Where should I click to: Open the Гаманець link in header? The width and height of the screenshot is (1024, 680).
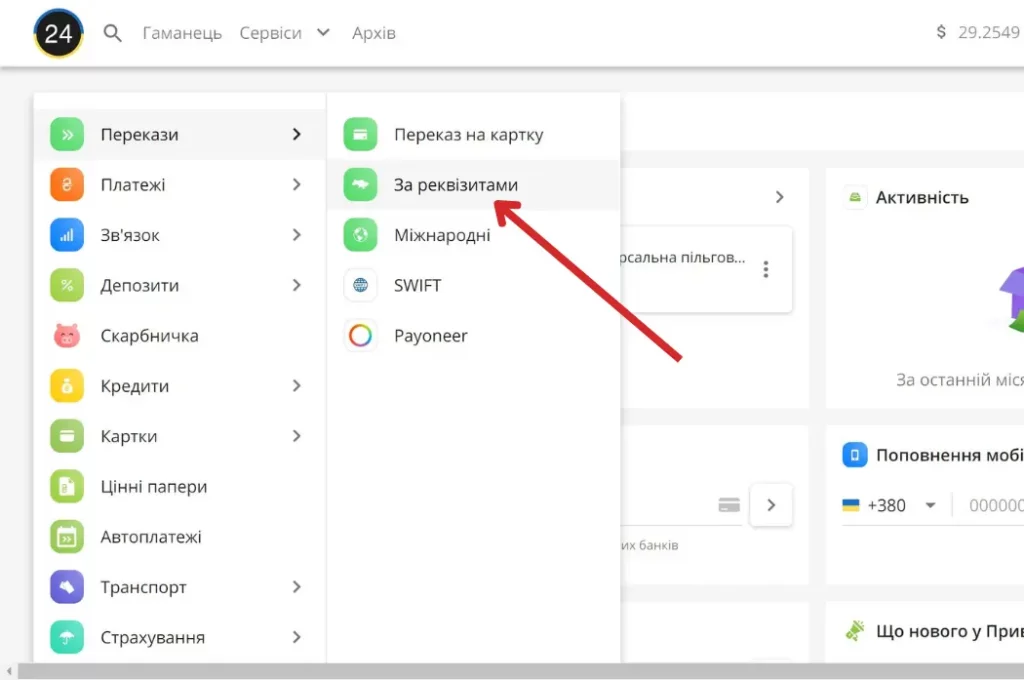182,33
